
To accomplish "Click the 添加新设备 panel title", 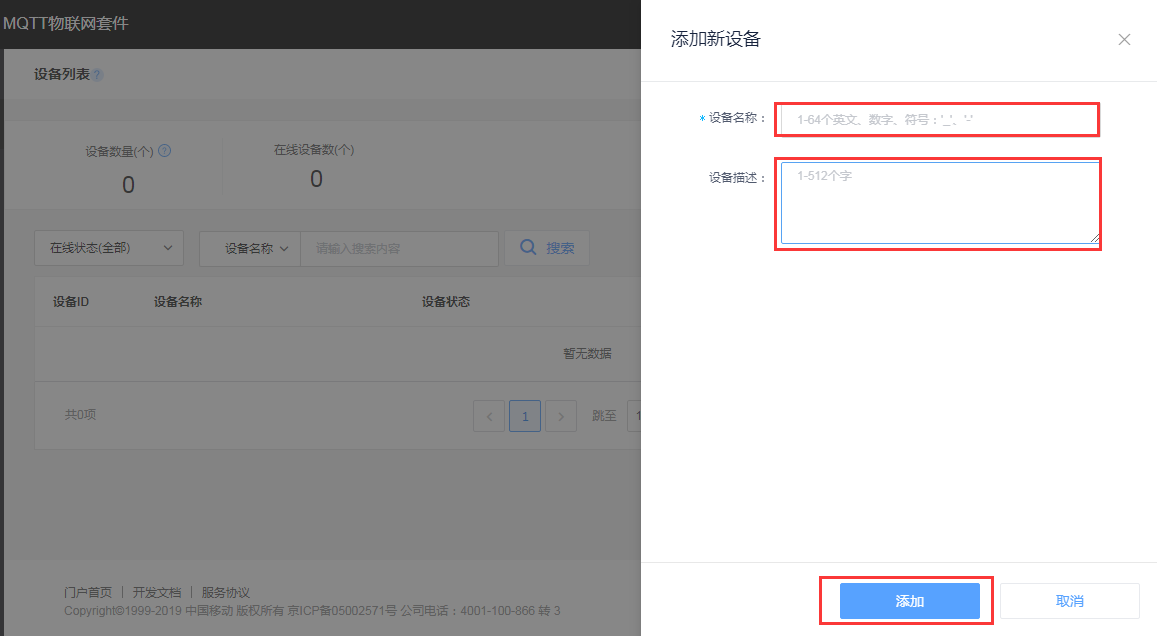I will [x=715, y=39].
